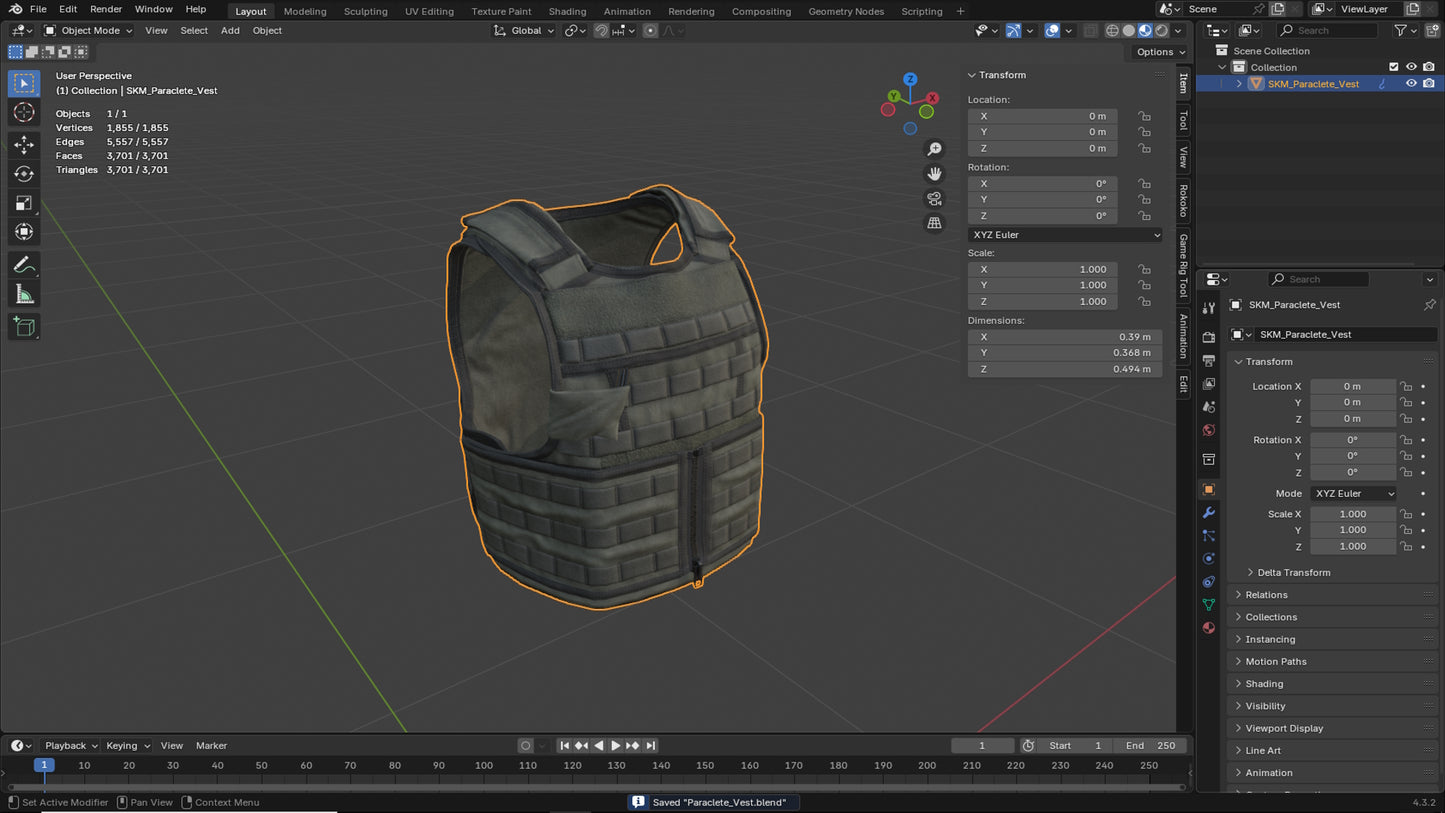Activate the Annotate pencil tool
The height and width of the screenshot is (813, 1445).
[x=24, y=265]
